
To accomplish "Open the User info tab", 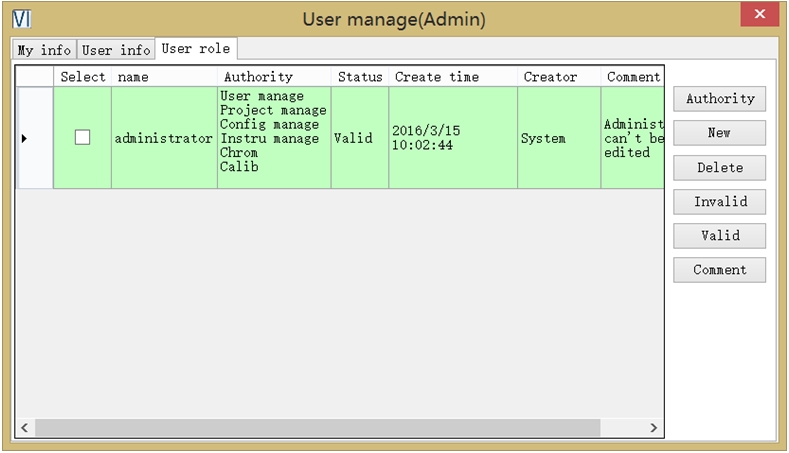I will click(x=116, y=50).
